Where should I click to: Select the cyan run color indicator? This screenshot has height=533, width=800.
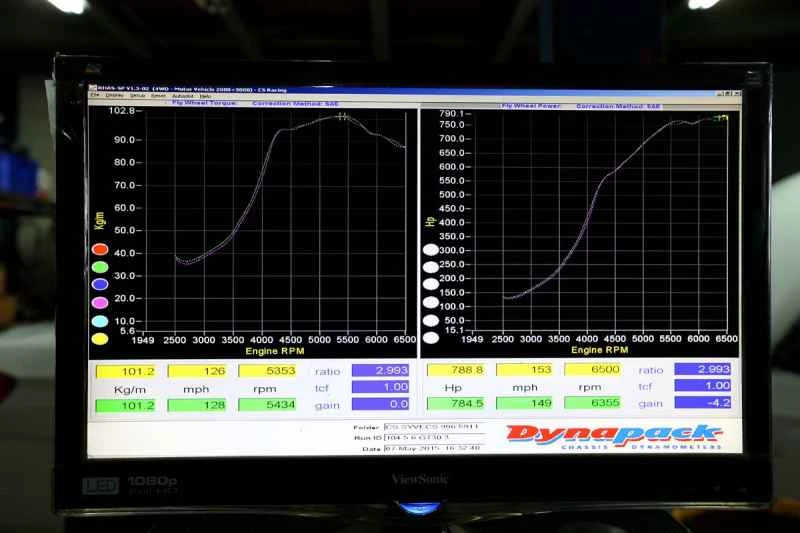tap(100, 321)
